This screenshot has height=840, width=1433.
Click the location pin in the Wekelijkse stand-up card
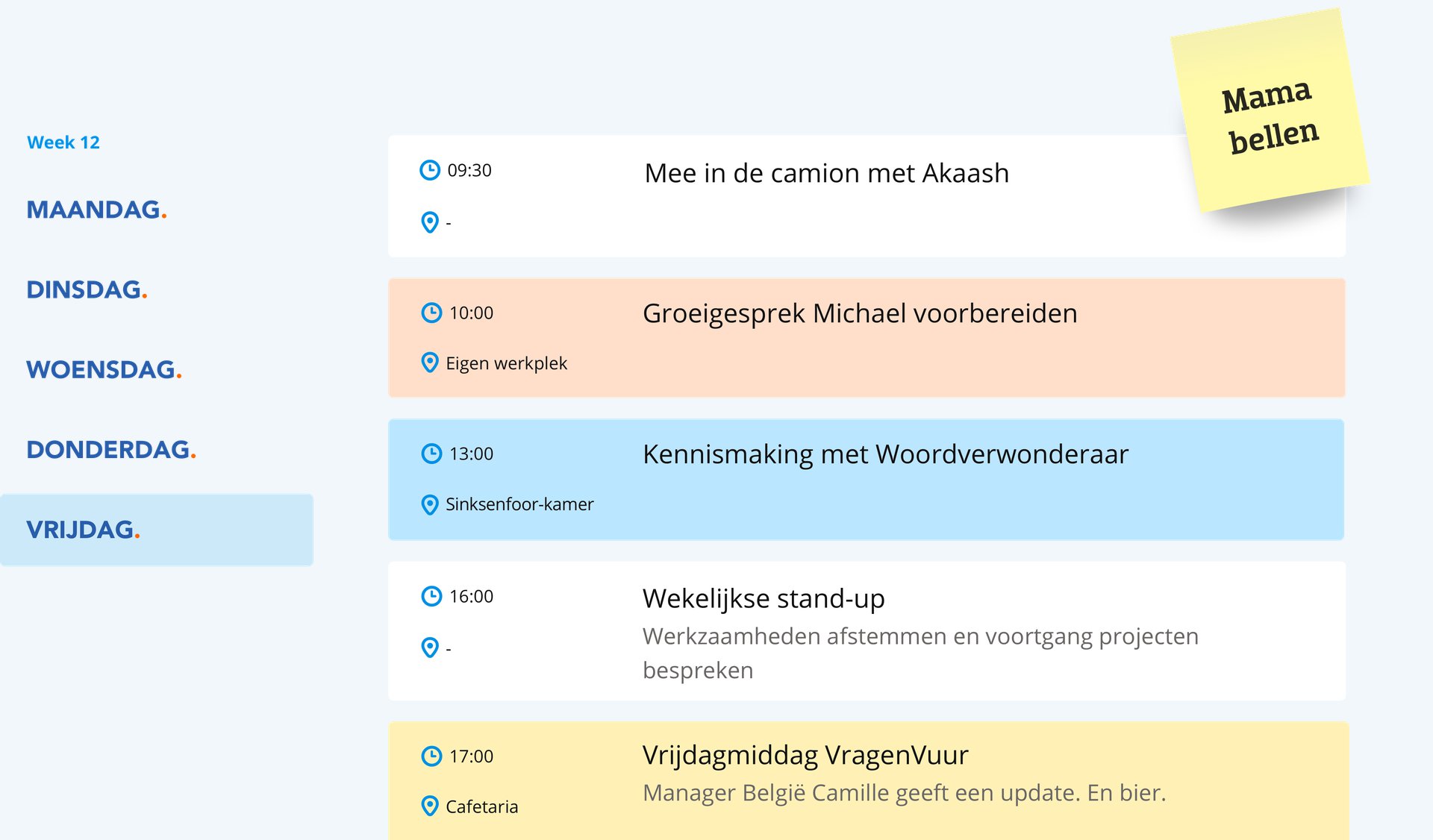click(x=430, y=648)
